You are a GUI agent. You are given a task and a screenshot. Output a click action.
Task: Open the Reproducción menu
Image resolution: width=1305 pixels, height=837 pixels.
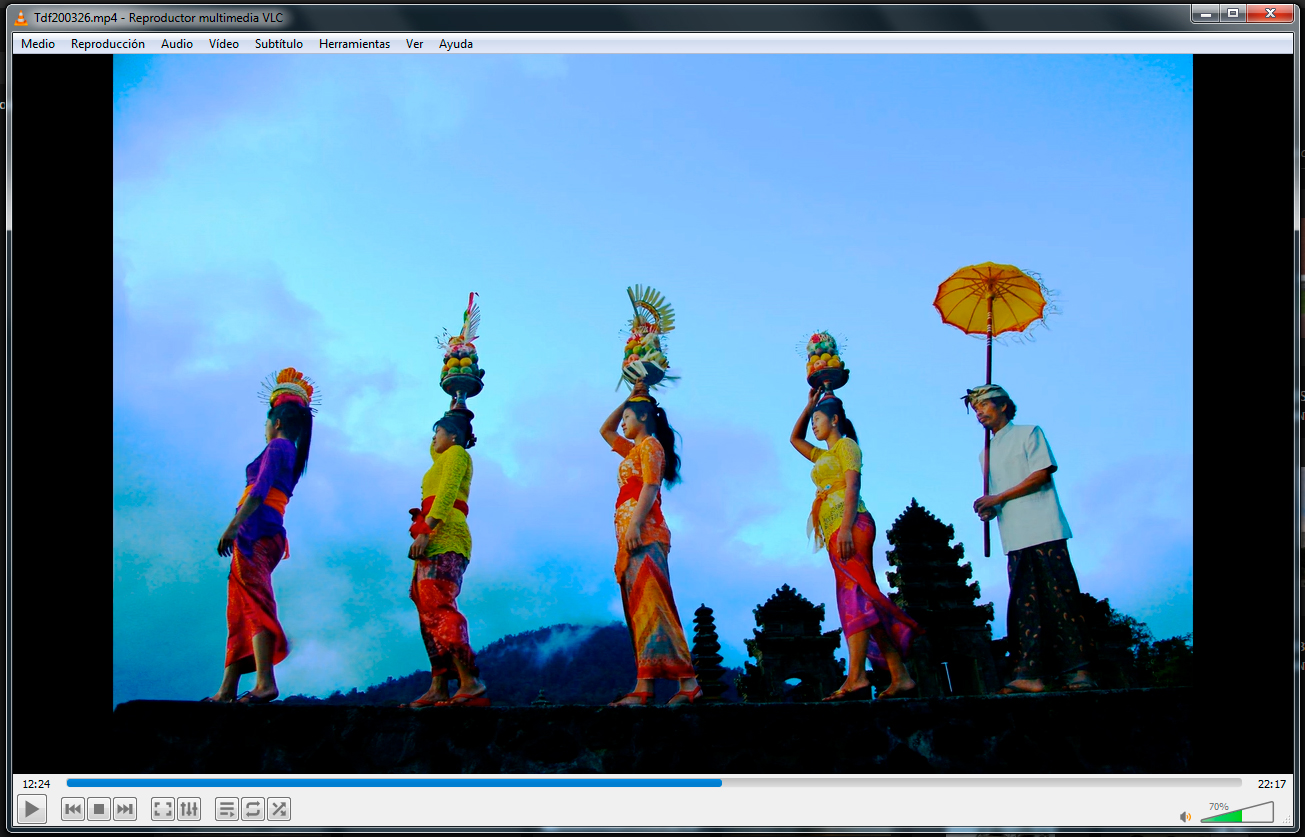[x=108, y=44]
